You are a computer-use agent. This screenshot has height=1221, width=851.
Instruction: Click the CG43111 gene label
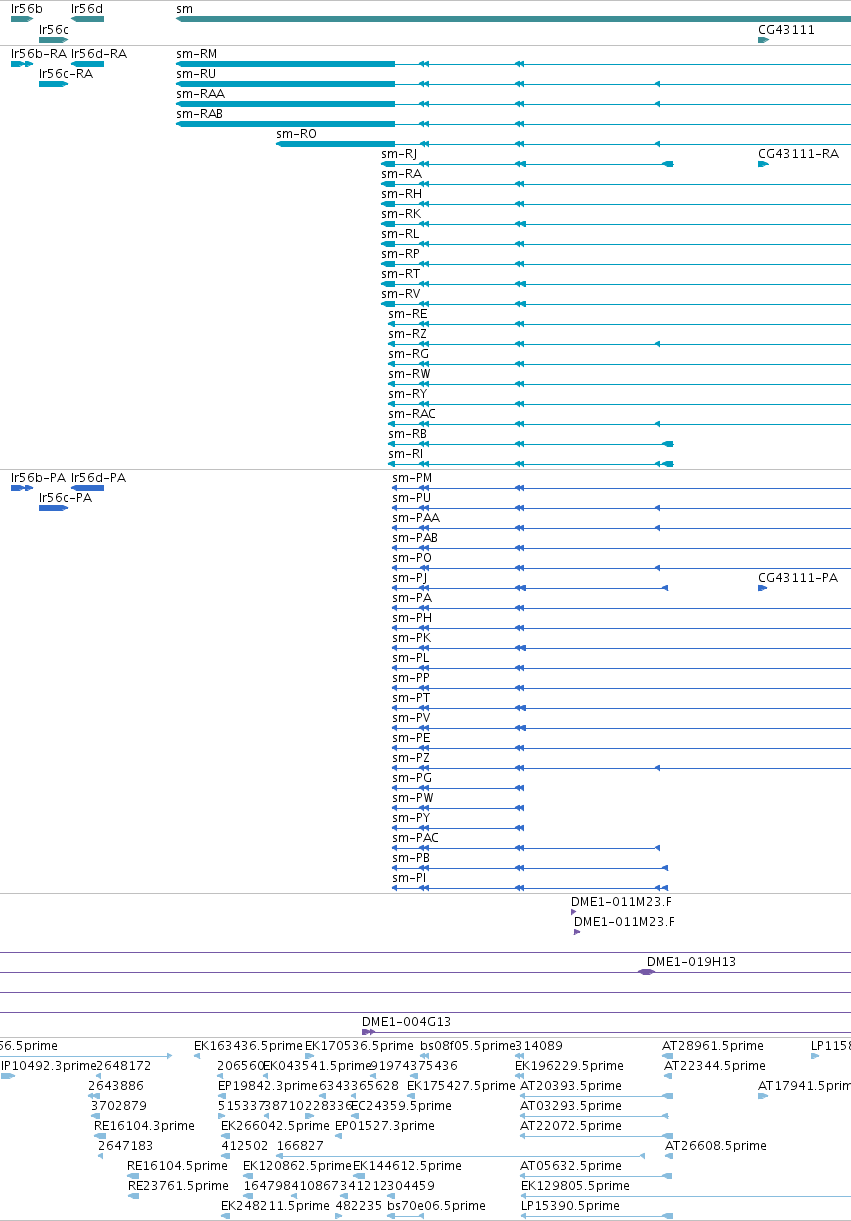coord(786,29)
